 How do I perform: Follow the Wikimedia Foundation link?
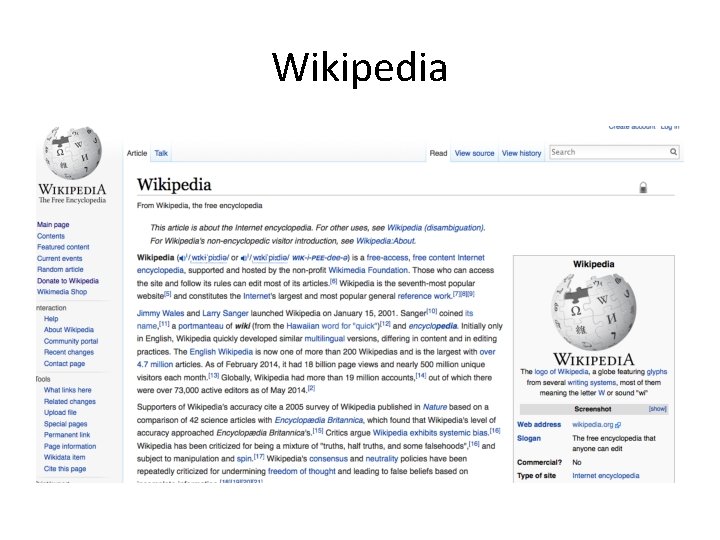pyautogui.click(x=368, y=270)
